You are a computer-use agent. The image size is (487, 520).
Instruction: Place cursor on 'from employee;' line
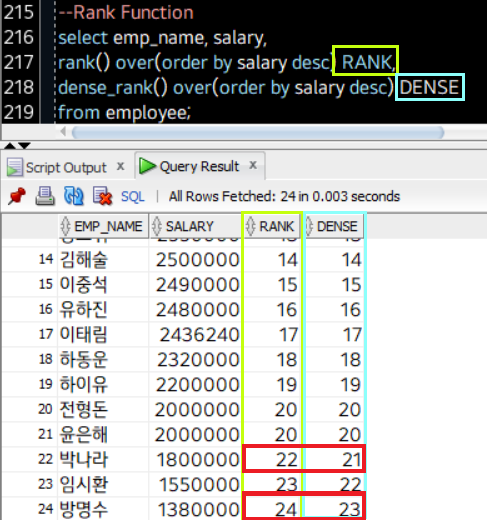124,113
